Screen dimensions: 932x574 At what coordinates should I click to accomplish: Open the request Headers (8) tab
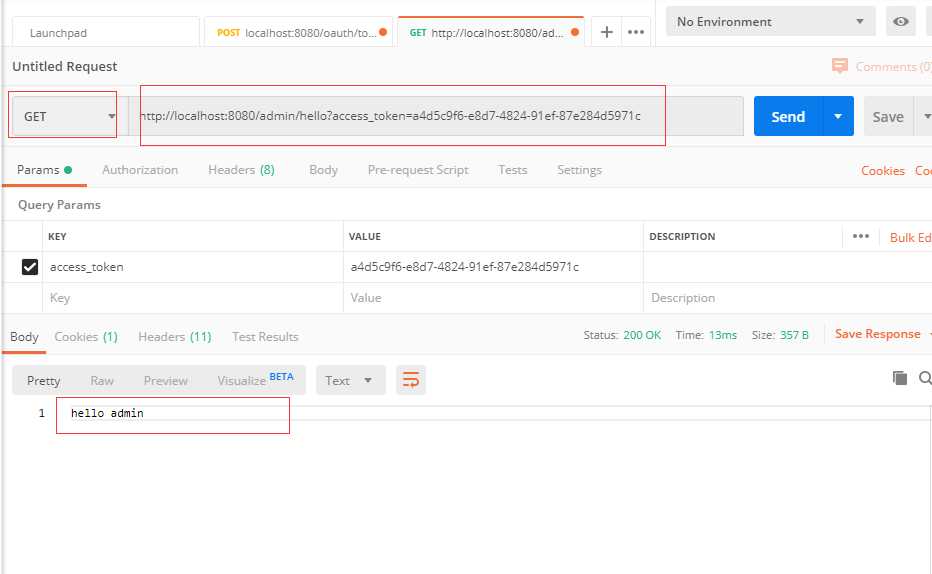coord(241,170)
